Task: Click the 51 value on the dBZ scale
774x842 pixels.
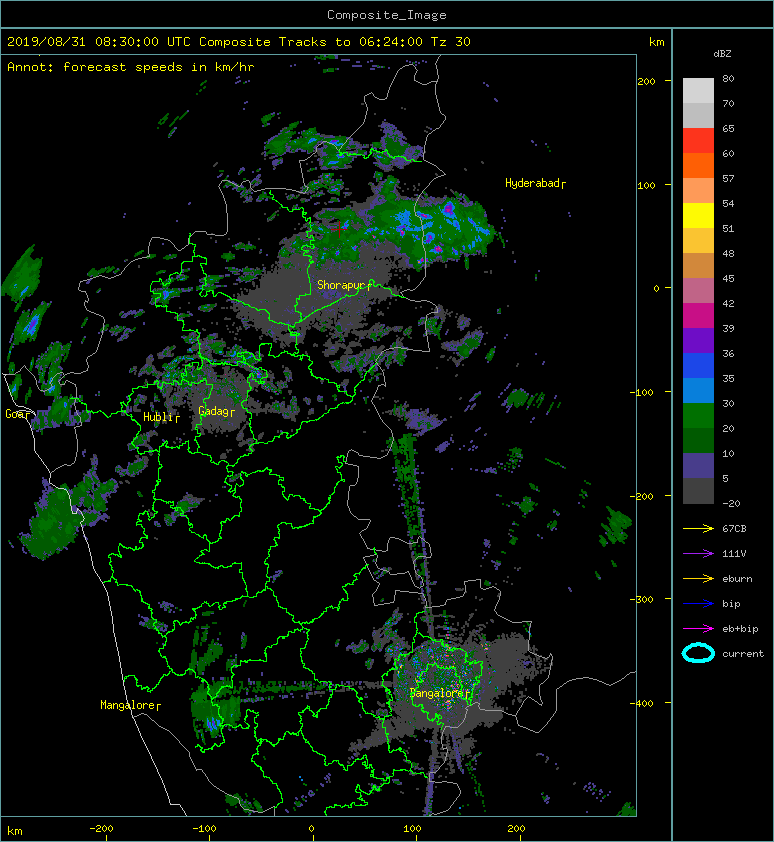Action: 728,228
